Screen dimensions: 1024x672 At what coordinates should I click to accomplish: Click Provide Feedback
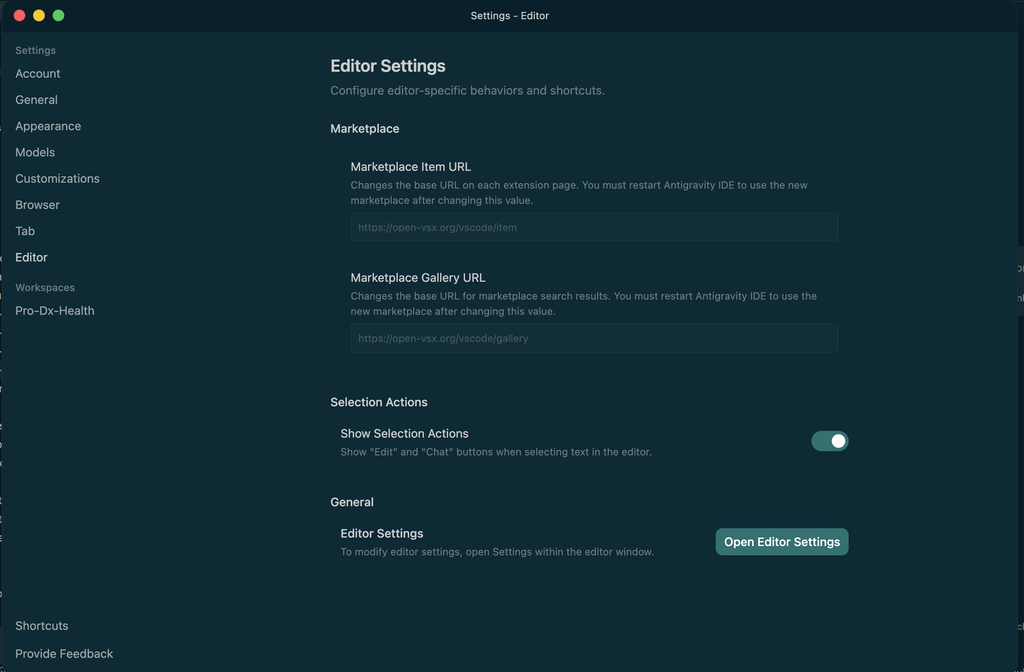pyautogui.click(x=64, y=654)
